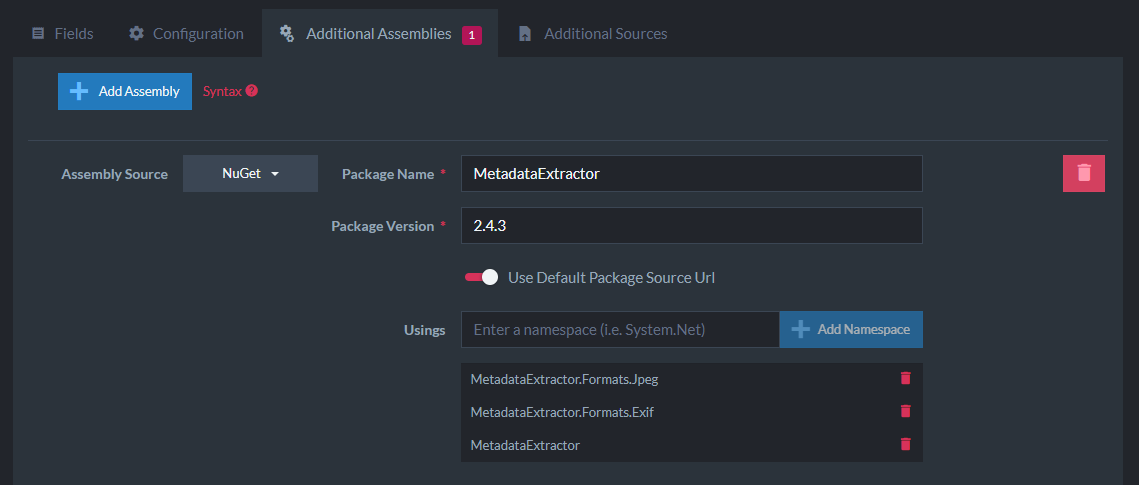This screenshot has height=485, width=1139.
Task: Click the Additional Assemblies cogs icon
Action: [x=287, y=33]
